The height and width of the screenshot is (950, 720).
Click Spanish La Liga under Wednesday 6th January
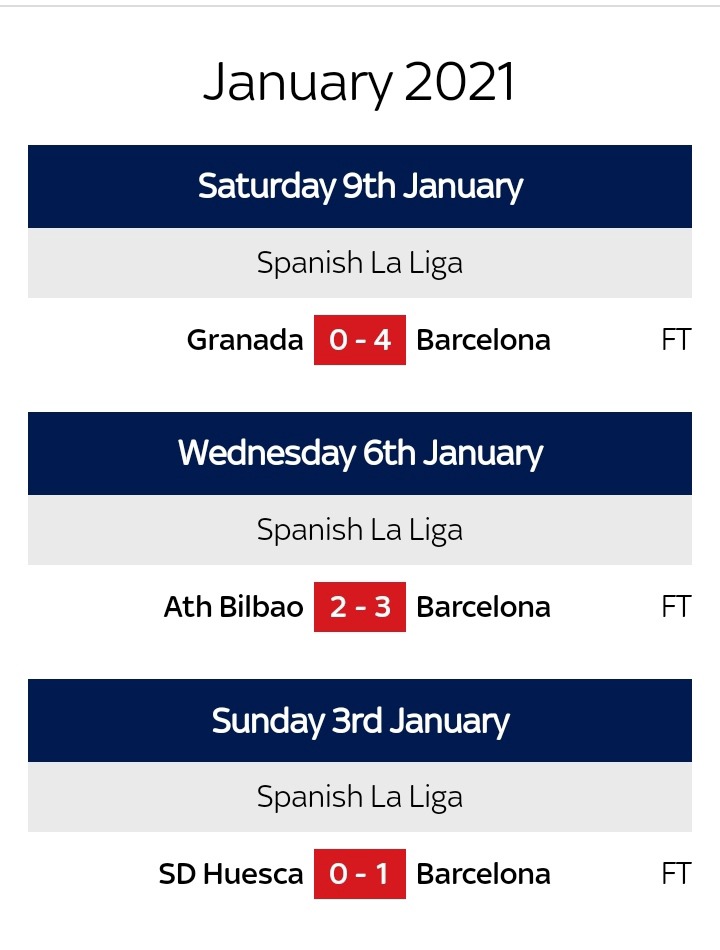pyautogui.click(x=360, y=530)
